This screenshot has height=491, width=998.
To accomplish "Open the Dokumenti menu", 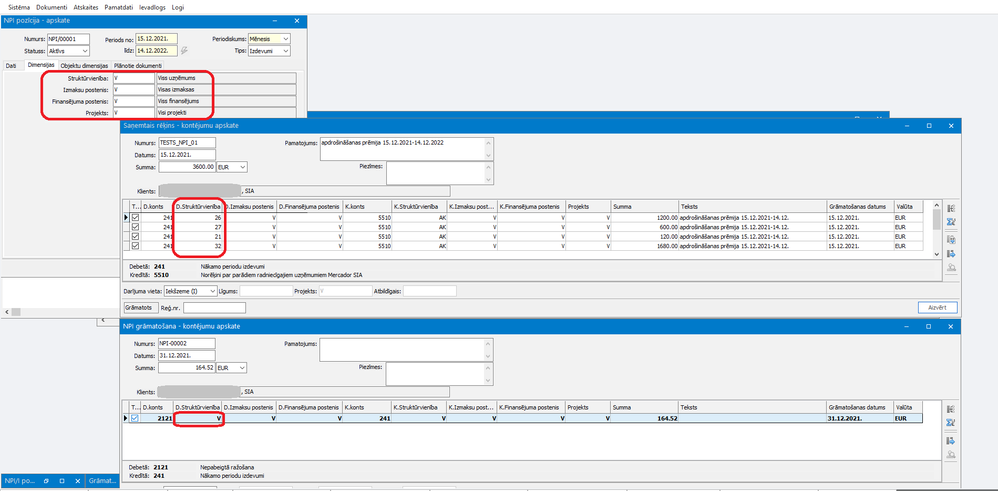I will point(52,7).
